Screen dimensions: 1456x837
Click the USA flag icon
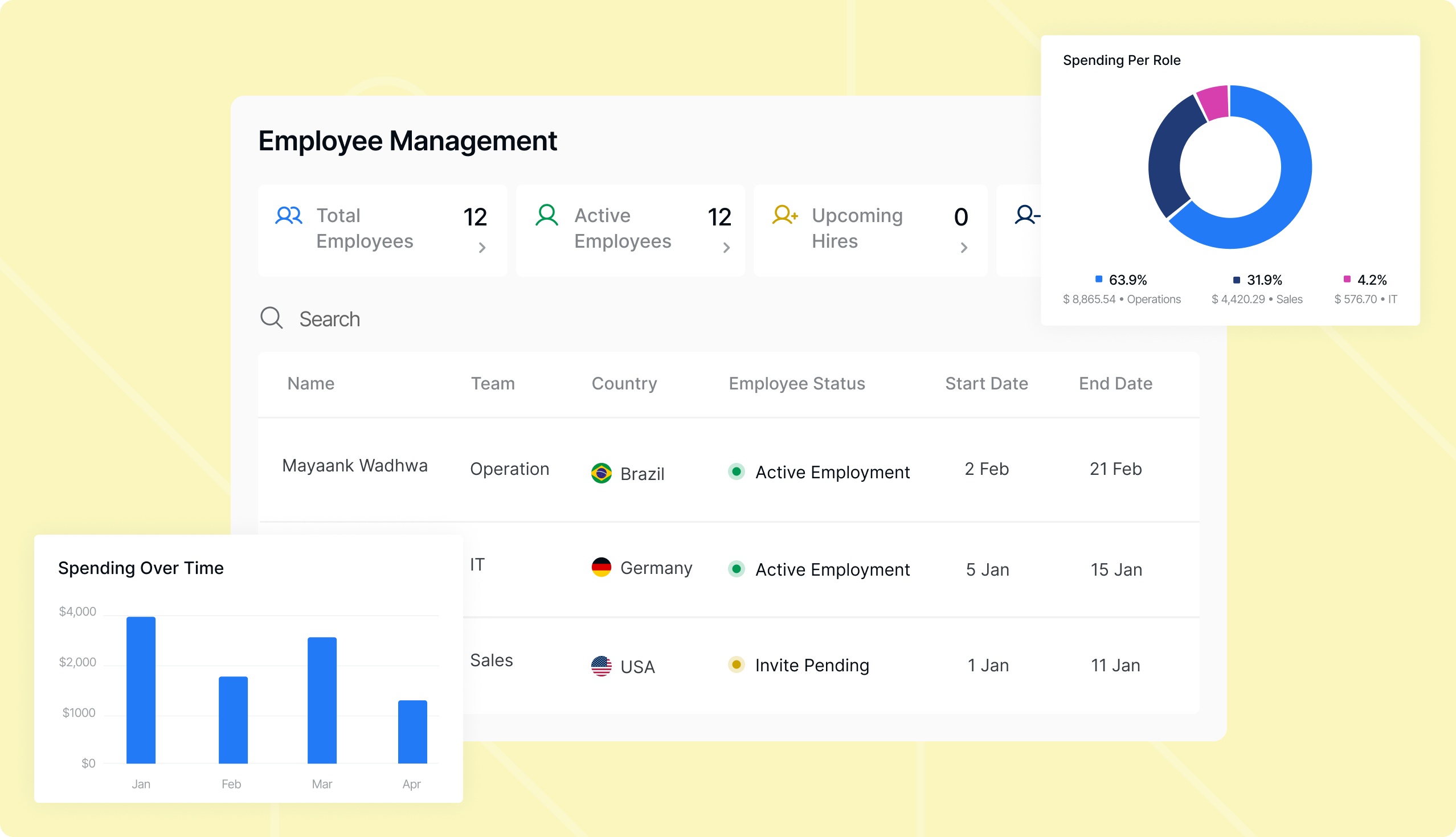click(602, 666)
